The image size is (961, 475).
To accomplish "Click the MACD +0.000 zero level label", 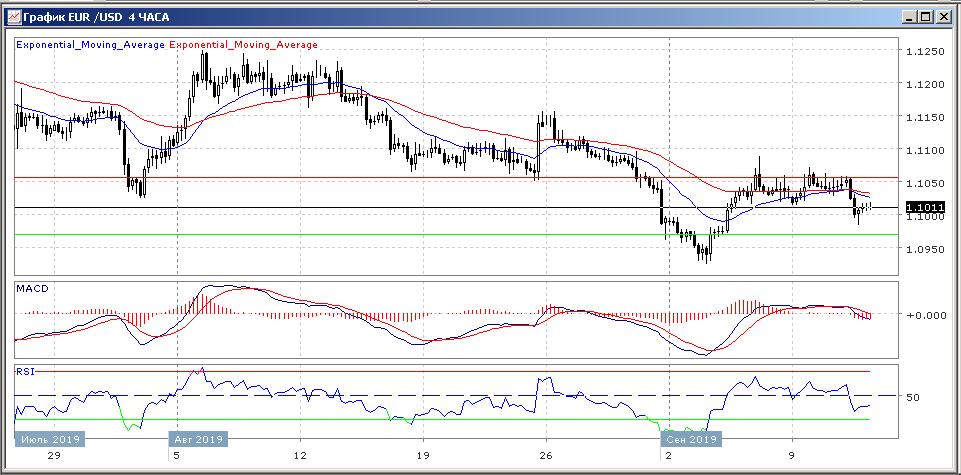I will click(x=926, y=314).
